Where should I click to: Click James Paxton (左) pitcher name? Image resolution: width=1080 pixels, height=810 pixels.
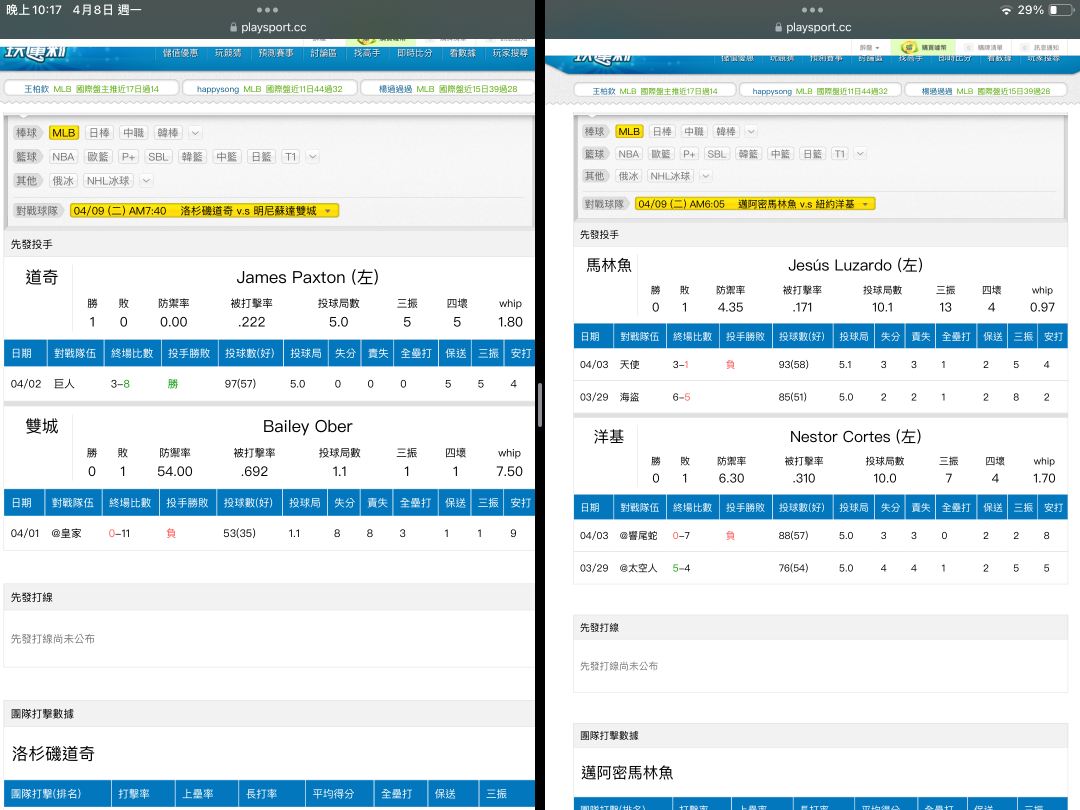tap(307, 278)
